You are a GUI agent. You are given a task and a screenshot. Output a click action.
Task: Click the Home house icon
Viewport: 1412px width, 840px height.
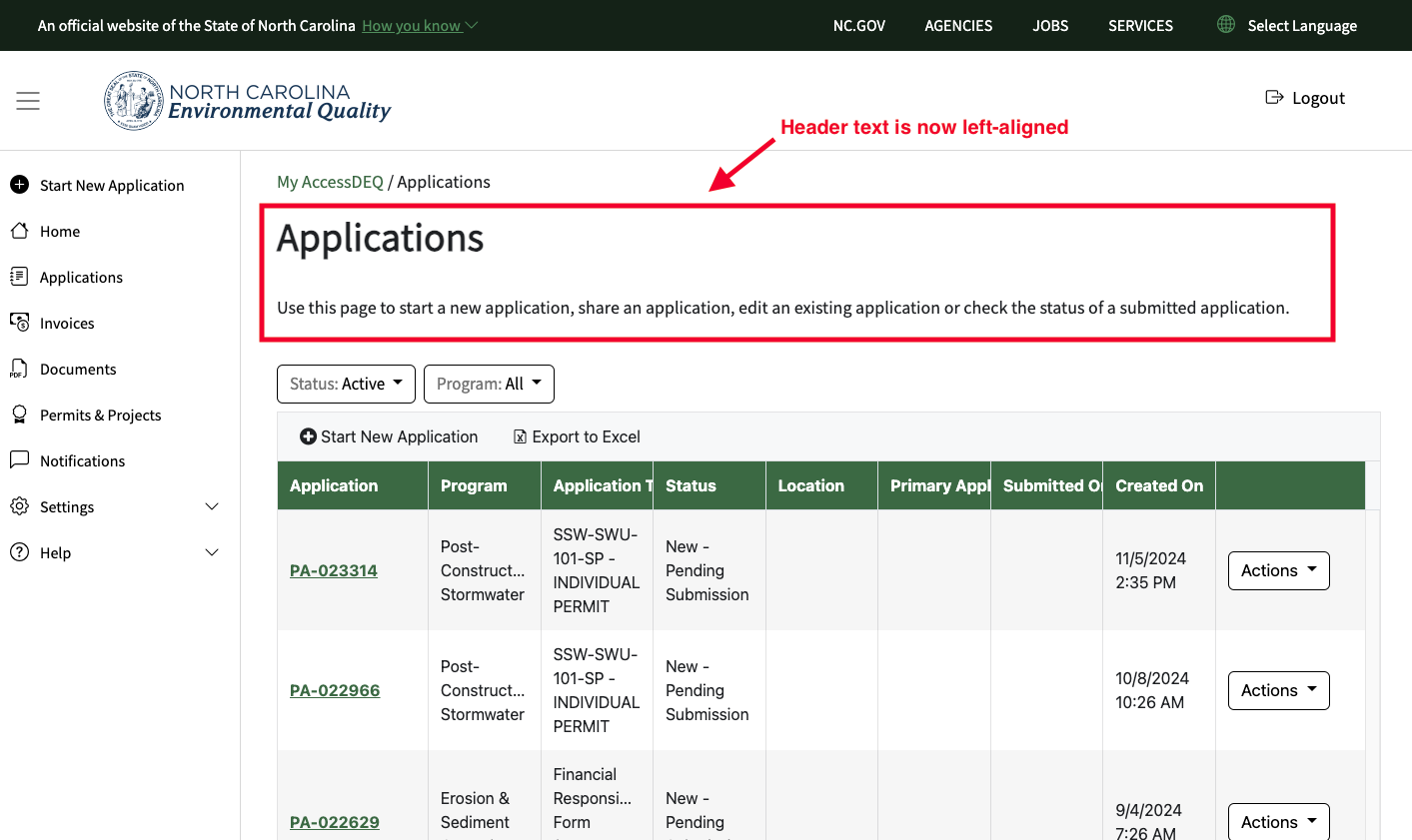[19, 231]
